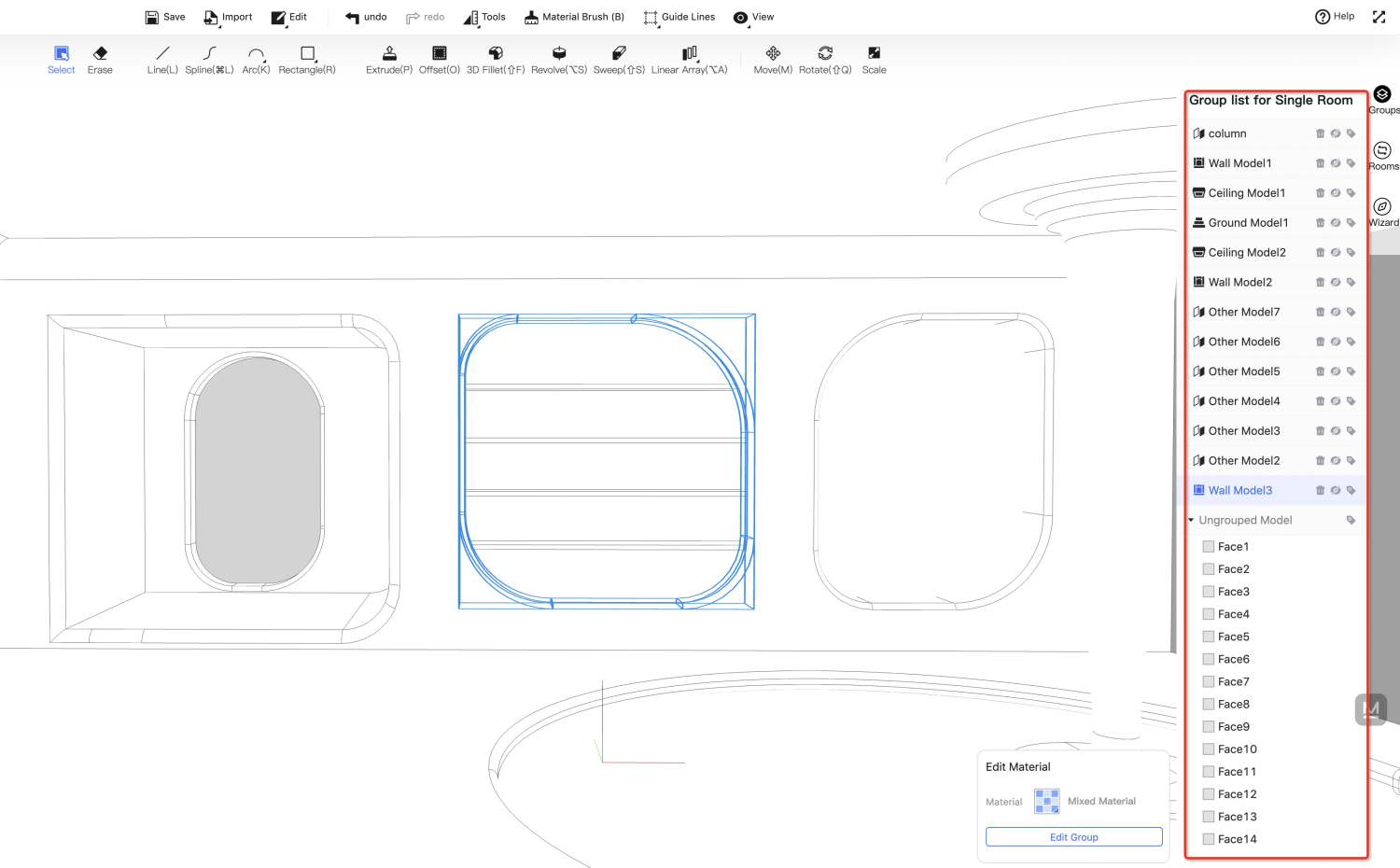Tag the Ceiling Model1 group

point(1351,193)
